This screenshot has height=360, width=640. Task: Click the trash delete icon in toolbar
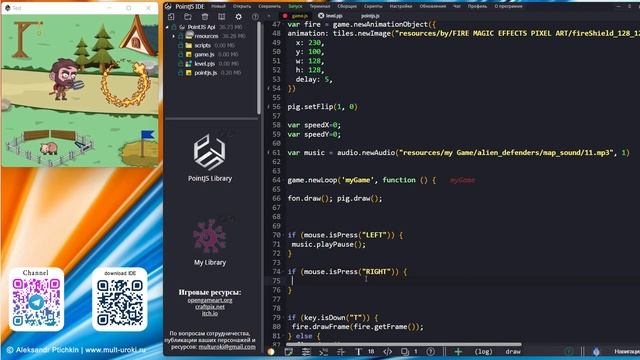point(204,17)
